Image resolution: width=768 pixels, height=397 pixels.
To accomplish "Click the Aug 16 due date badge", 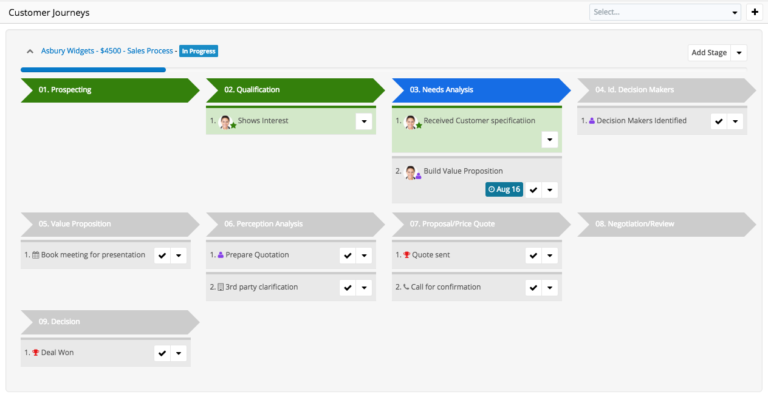I will click(x=504, y=190).
